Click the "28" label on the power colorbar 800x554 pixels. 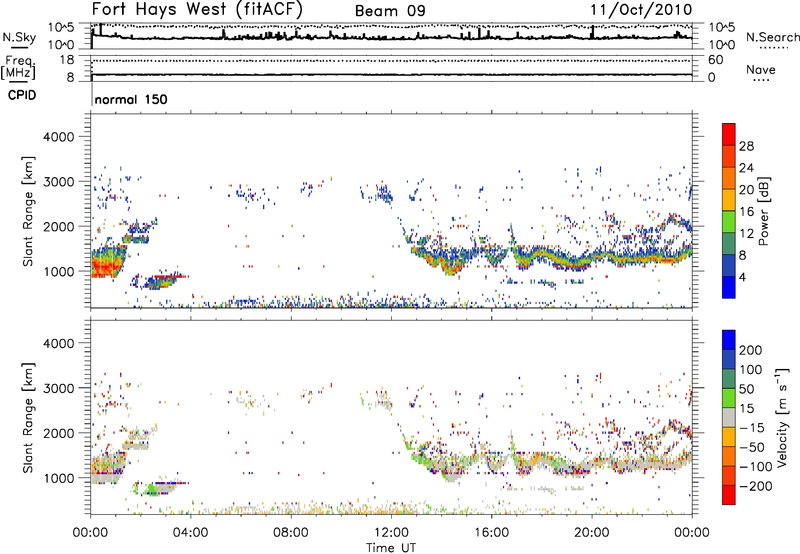point(746,146)
